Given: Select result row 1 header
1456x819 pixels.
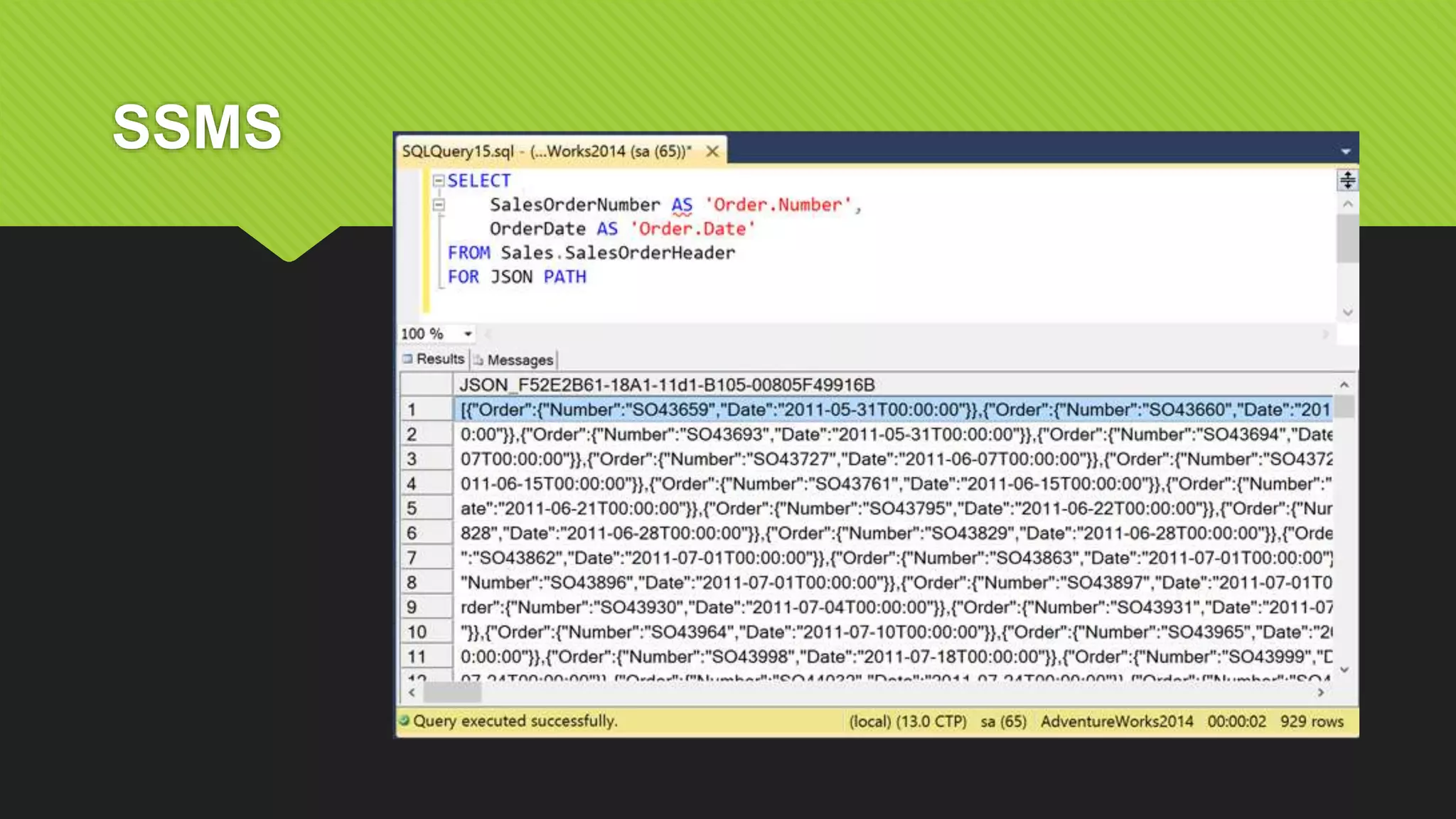Looking at the screenshot, I should pyautogui.click(x=426, y=409).
